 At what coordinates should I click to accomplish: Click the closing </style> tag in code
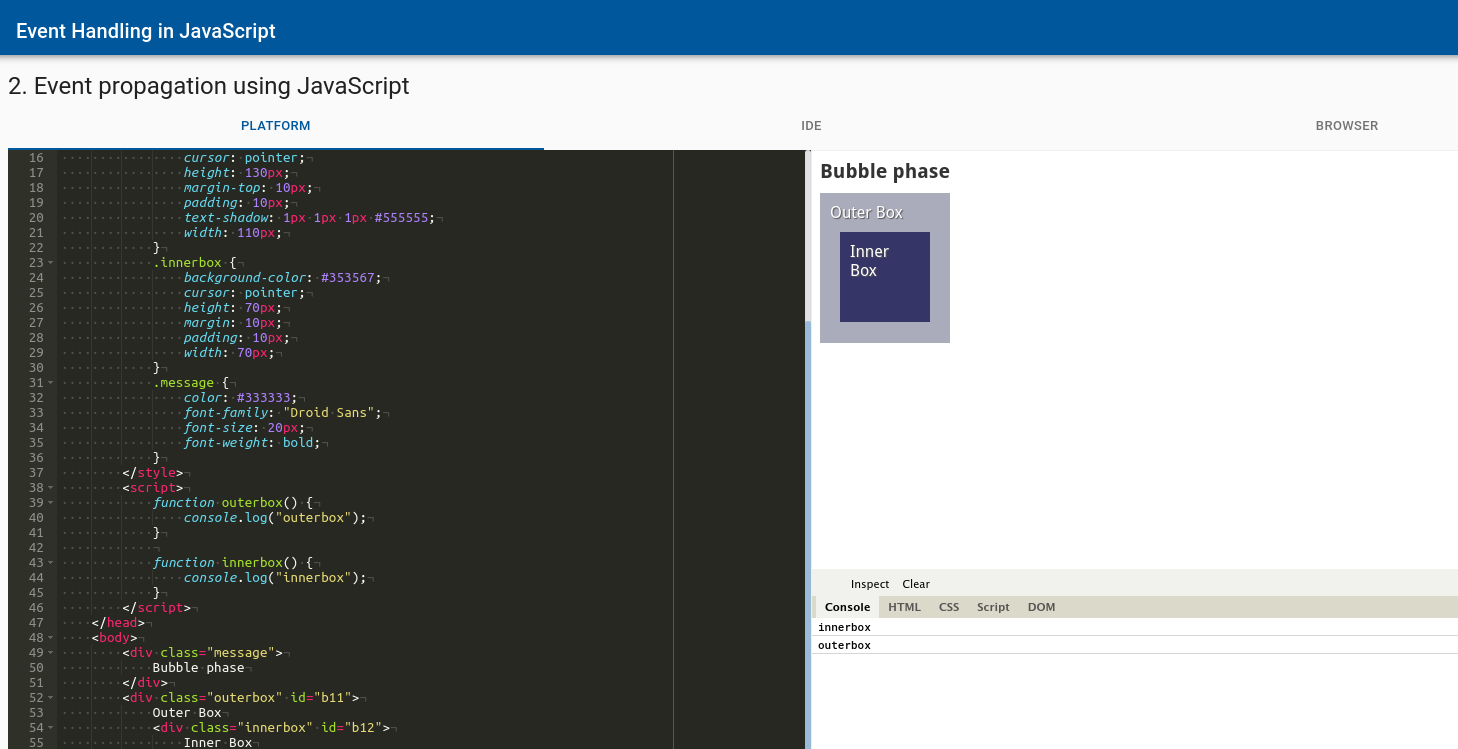coord(152,473)
